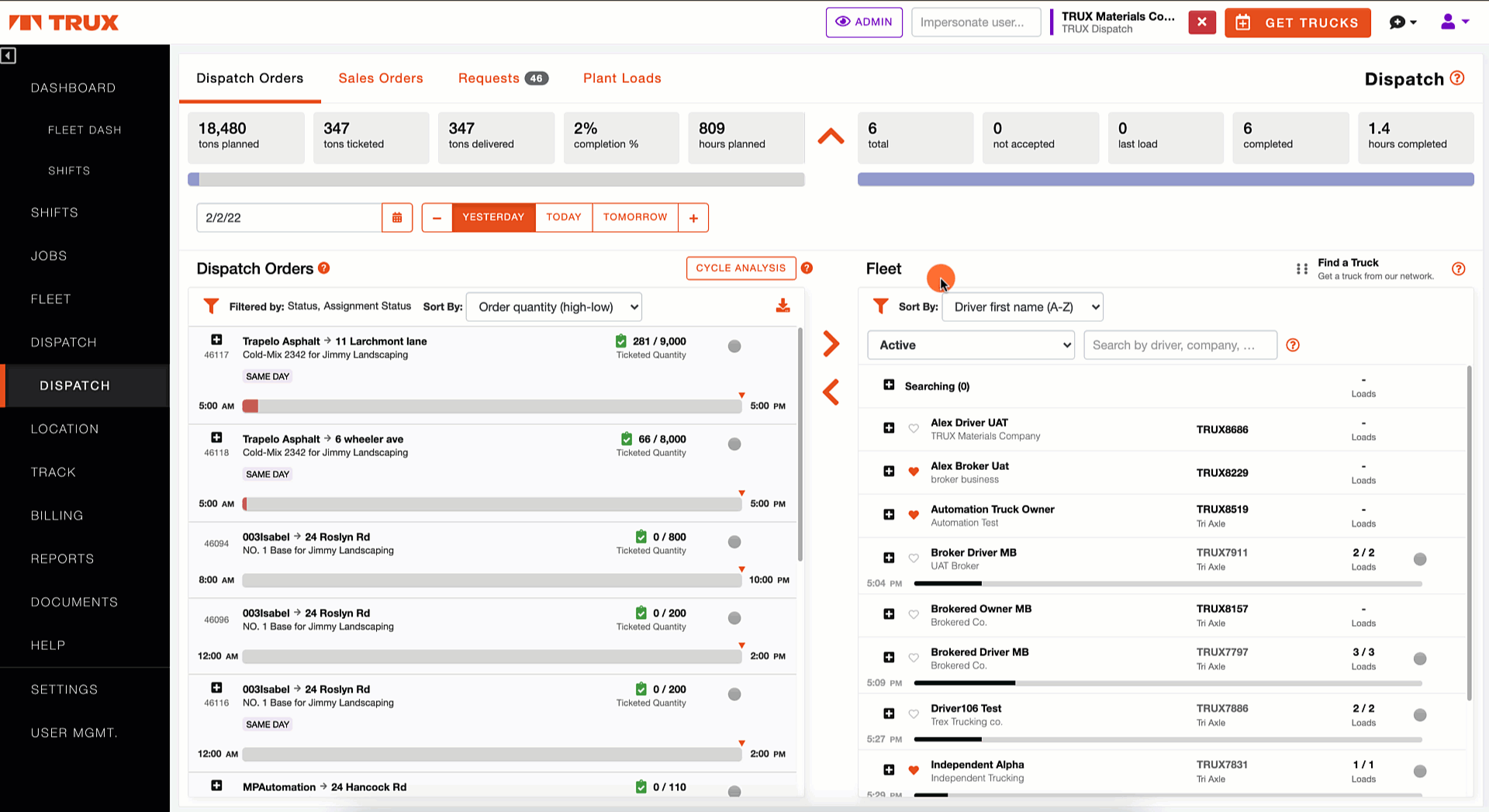1489x812 pixels.
Task: Unfavorite Alex Broker Uat heart
Action: pyautogui.click(x=914, y=472)
